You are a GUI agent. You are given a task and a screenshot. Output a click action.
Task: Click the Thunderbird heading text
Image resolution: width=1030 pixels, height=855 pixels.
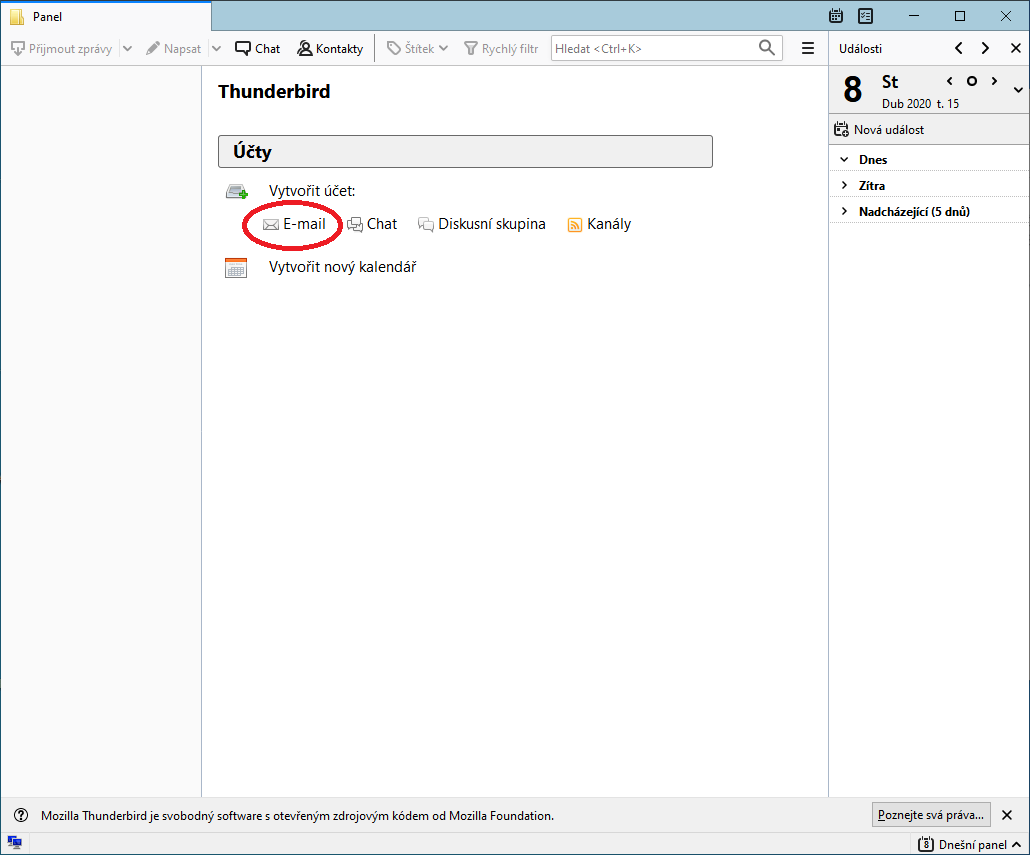(274, 91)
